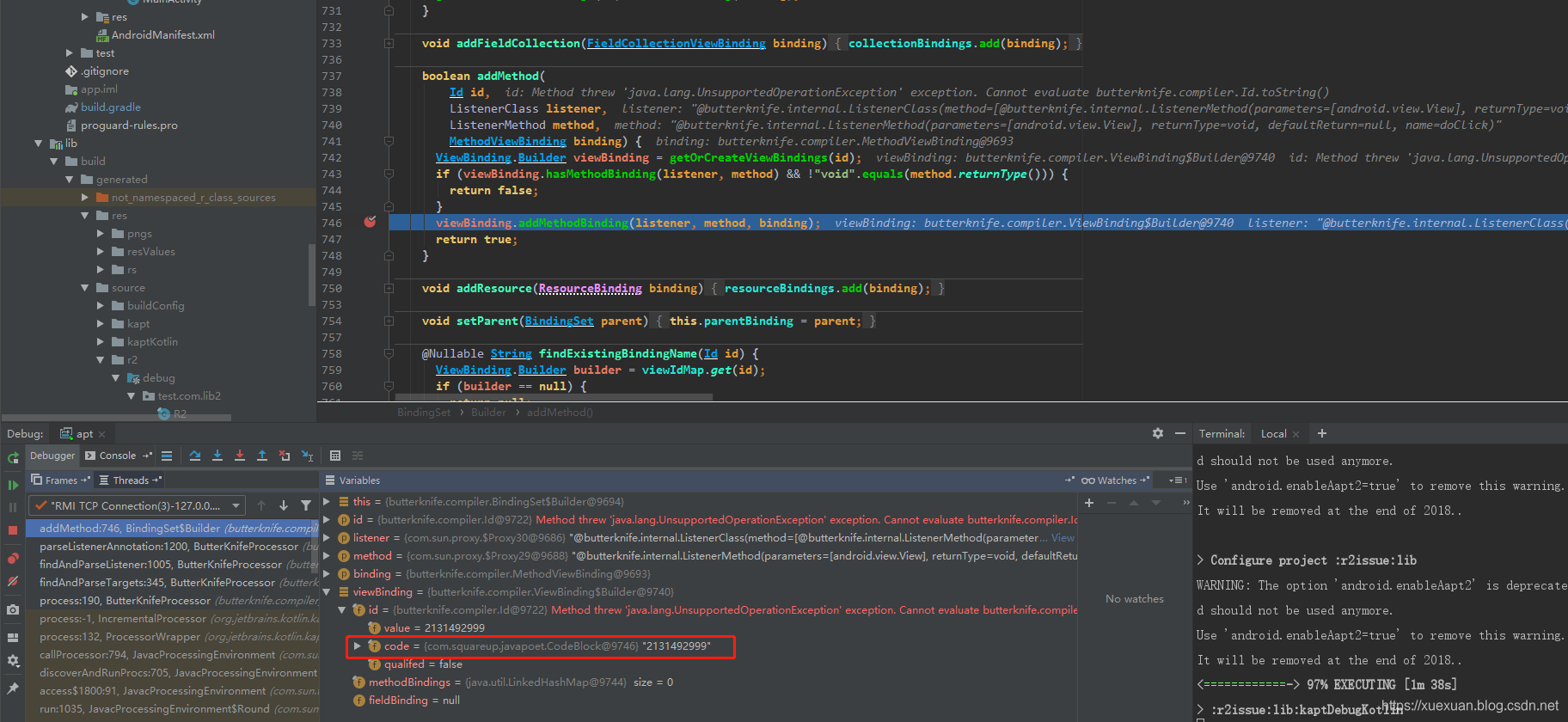The height and width of the screenshot is (722, 1568).
Task: Step into the method call
Action: (x=217, y=456)
